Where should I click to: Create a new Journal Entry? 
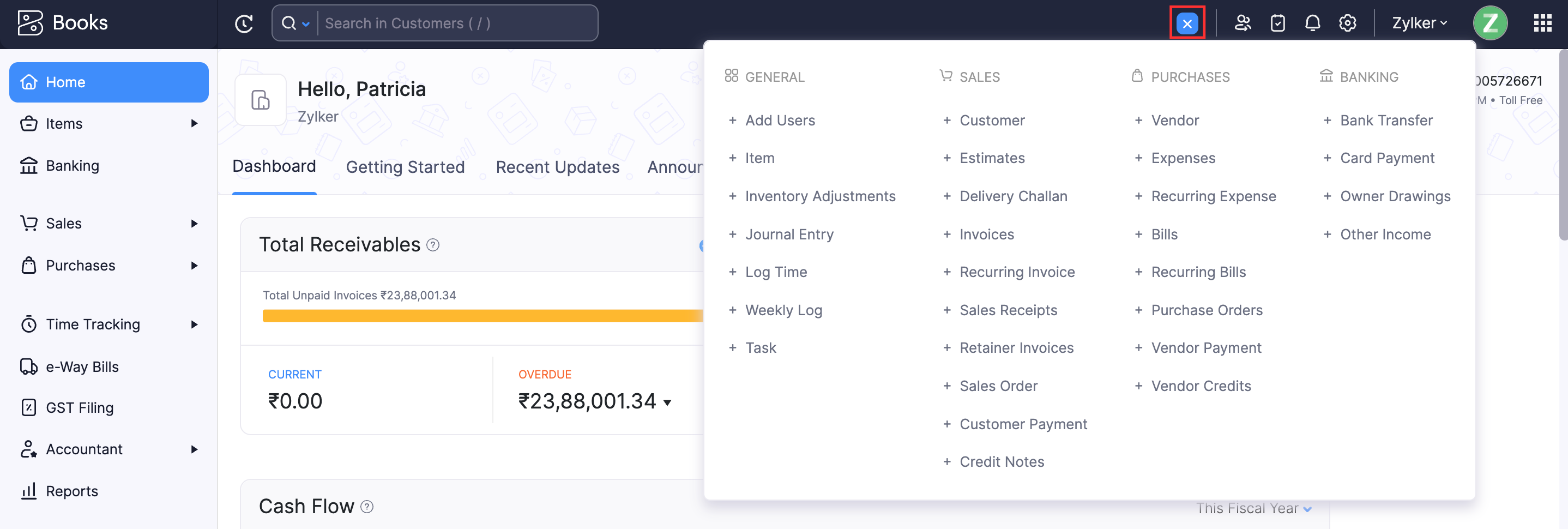point(789,234)
